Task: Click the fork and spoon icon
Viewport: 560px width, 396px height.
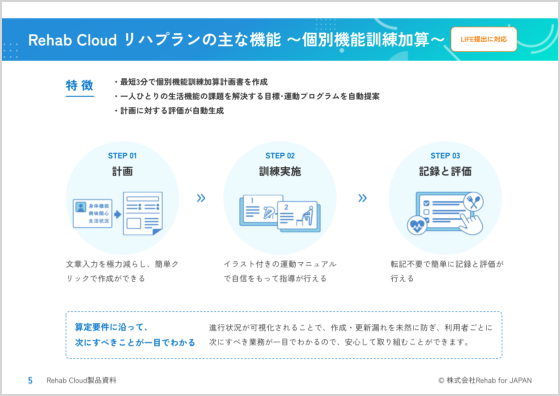Action: click(x=473, y=202)
